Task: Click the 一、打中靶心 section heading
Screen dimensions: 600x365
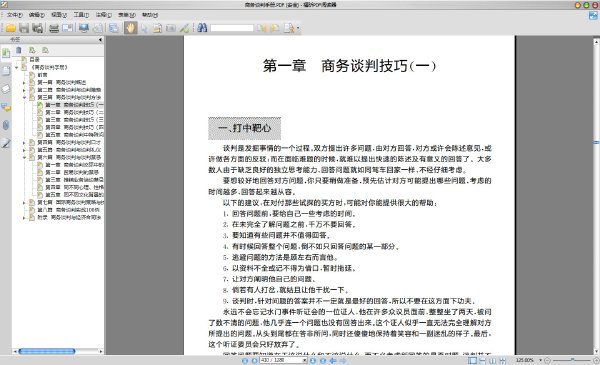Action: pos(245,128)
